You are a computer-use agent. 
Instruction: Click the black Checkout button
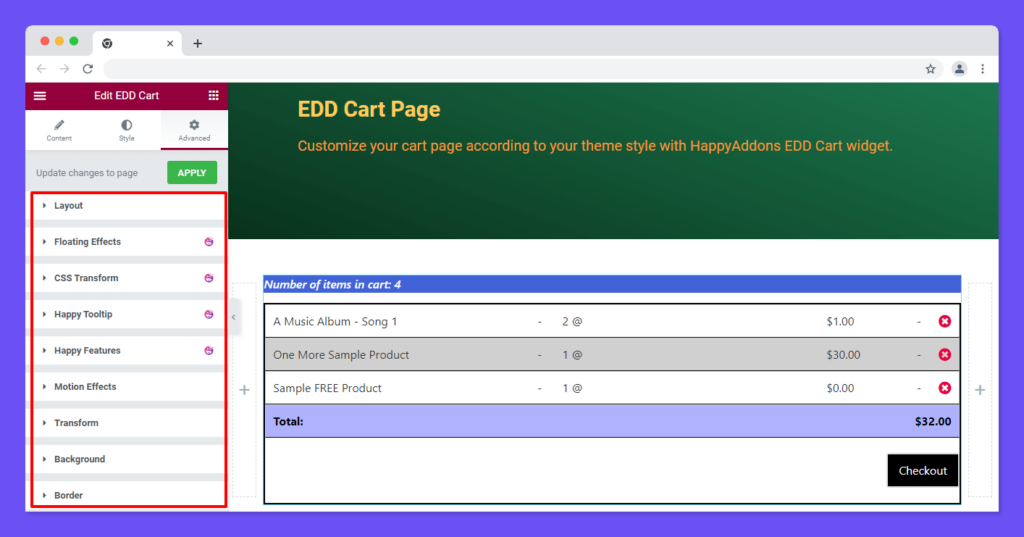coord(922,470)
